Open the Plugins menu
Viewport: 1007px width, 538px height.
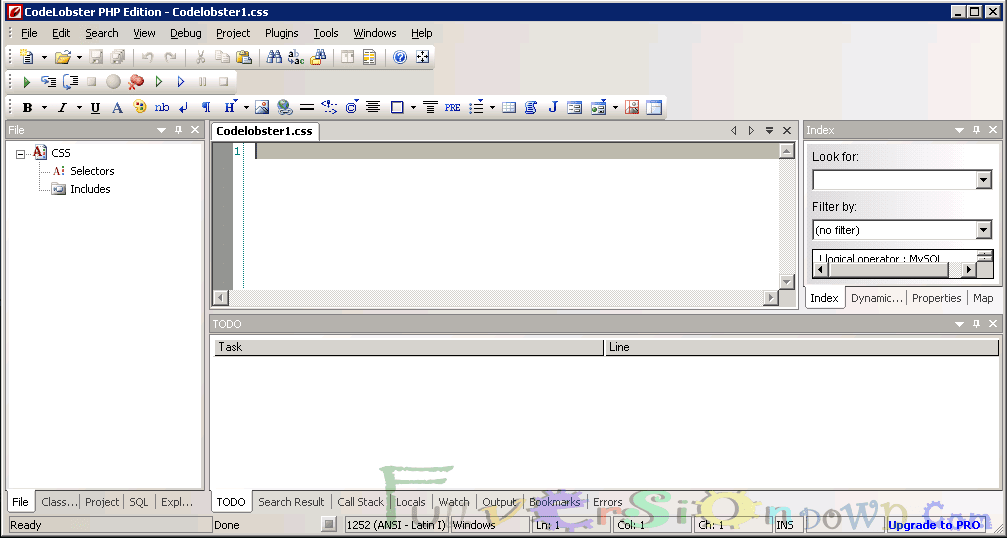(281, 33)
